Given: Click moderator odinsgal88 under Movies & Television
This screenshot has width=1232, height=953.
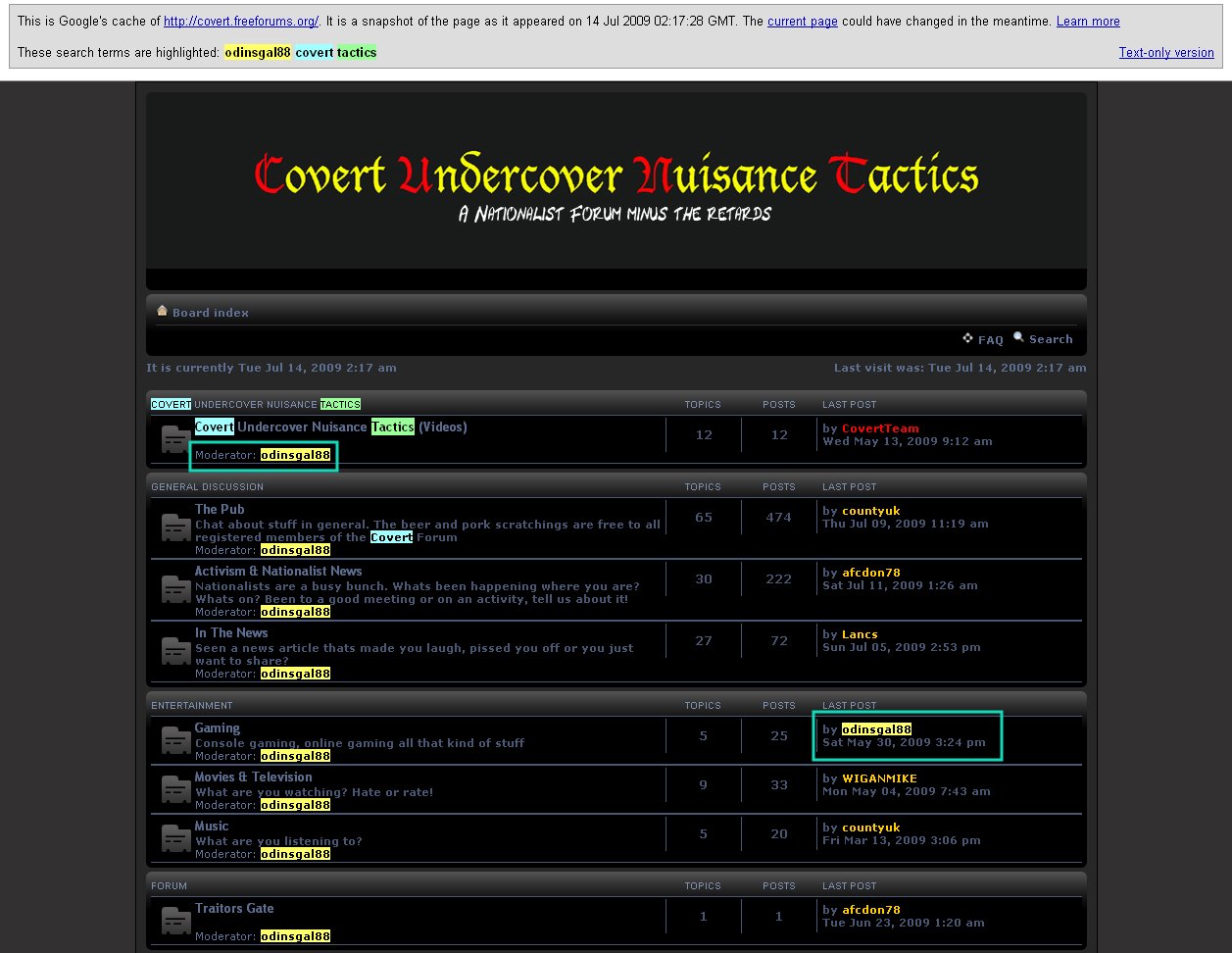Looking at the screenshot, I should (295, 805).
